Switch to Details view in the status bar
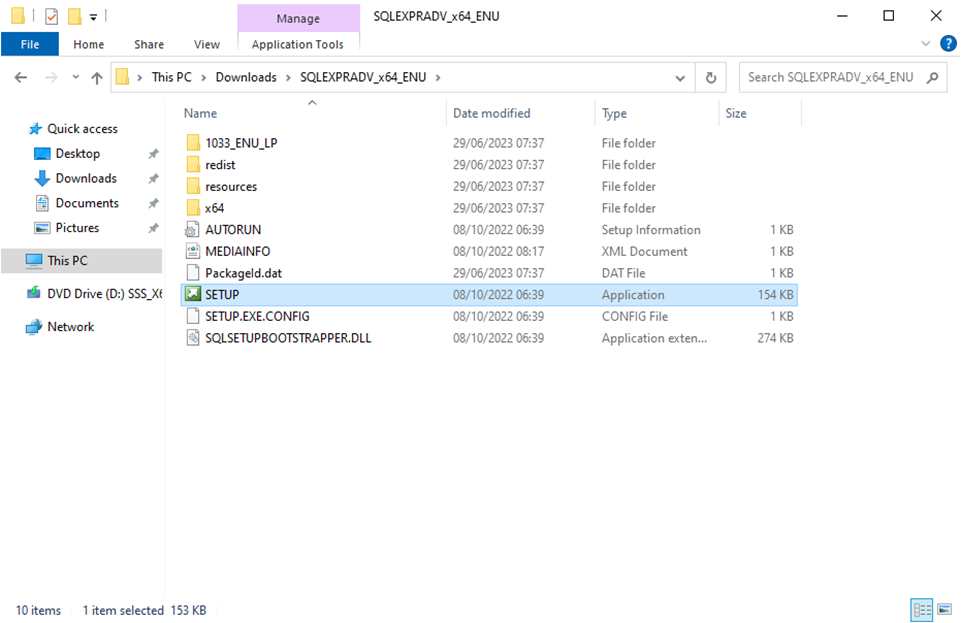This screenshot has width=961, height=623. coord(922,610)
